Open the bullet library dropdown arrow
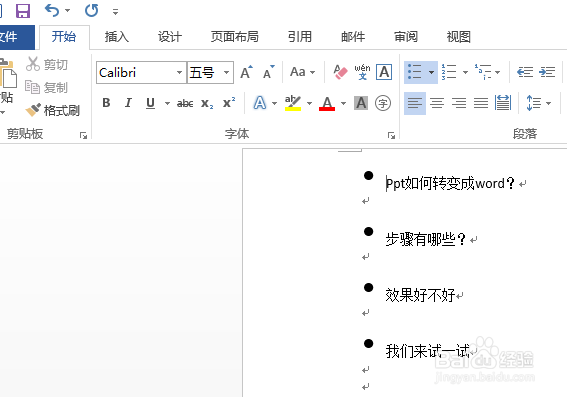This screenshot has width=567, height=397. click(431, 72)
